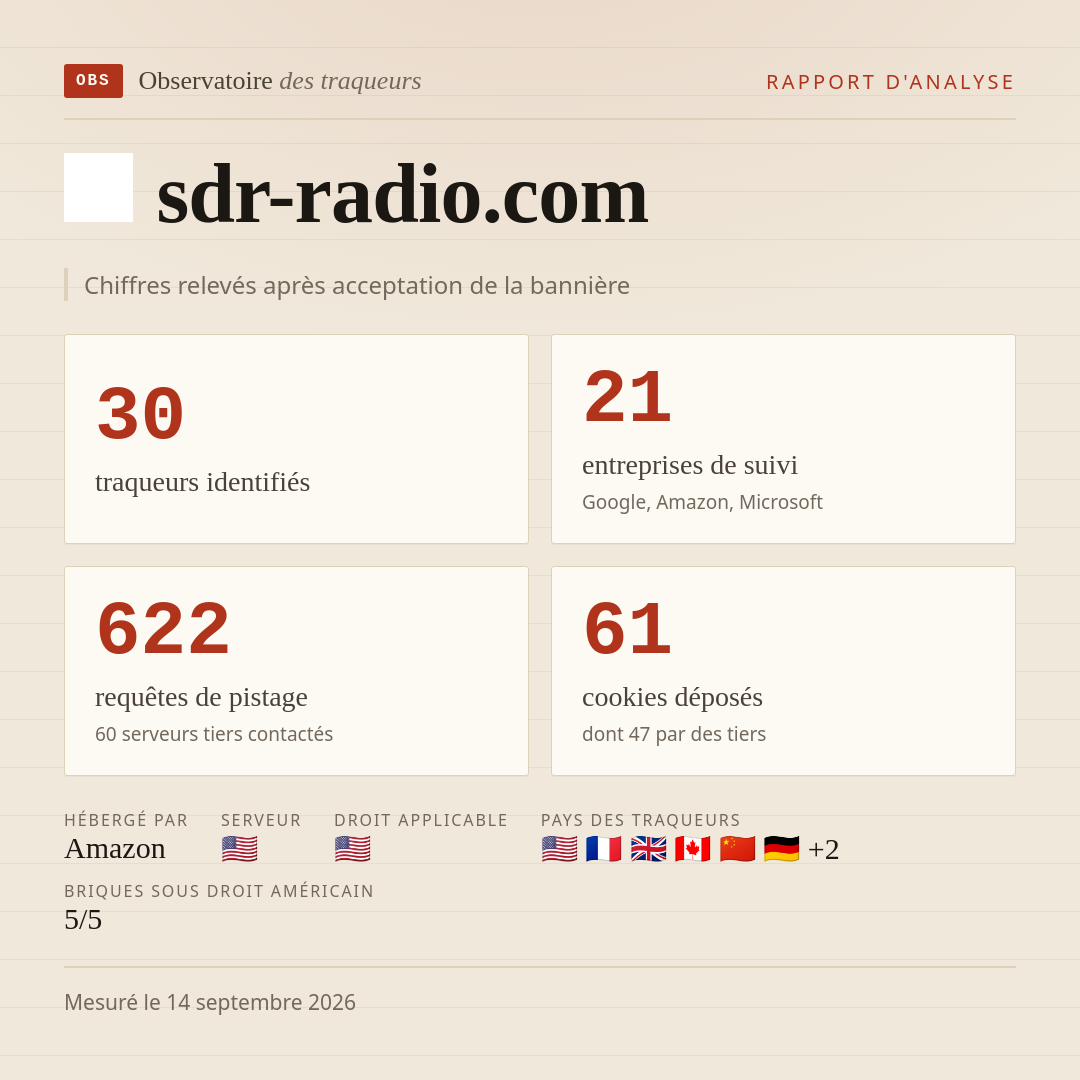
Task: Click the 60 serveurs tiers contactés text
Action: point(214,734)
